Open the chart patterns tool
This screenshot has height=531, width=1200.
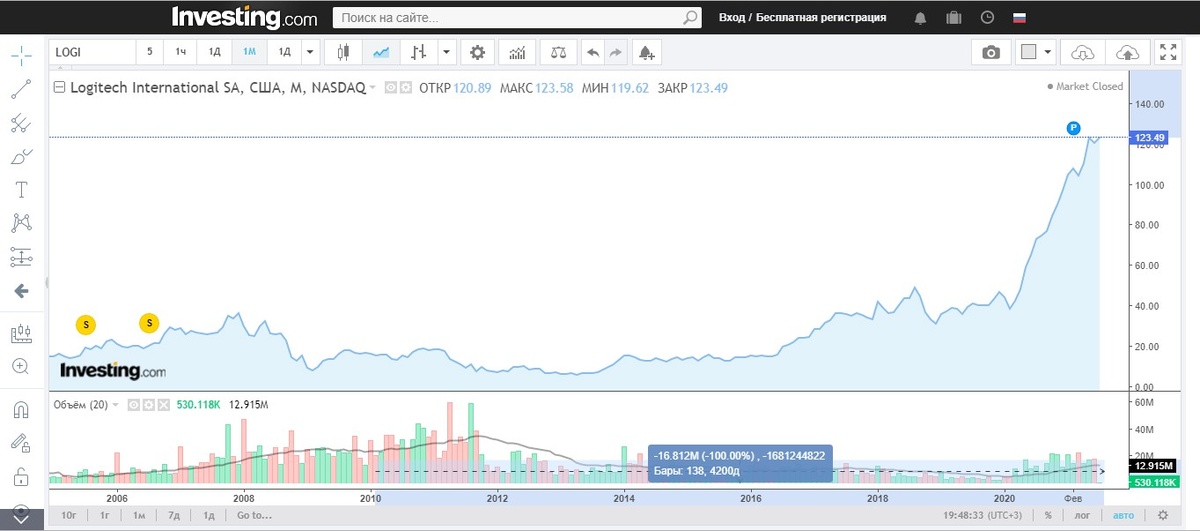point(21,223)
